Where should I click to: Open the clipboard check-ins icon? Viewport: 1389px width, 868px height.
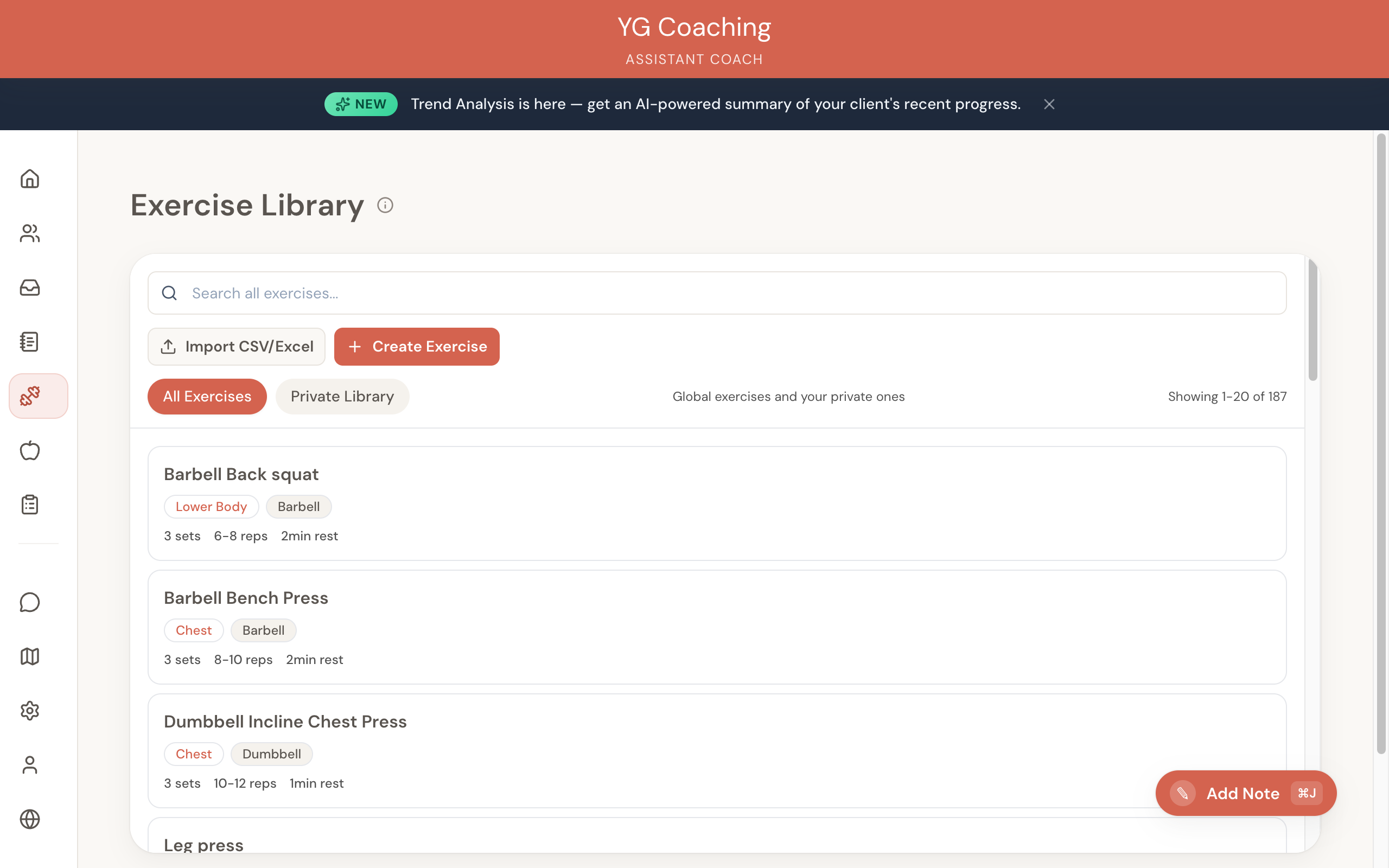[29, 504]
